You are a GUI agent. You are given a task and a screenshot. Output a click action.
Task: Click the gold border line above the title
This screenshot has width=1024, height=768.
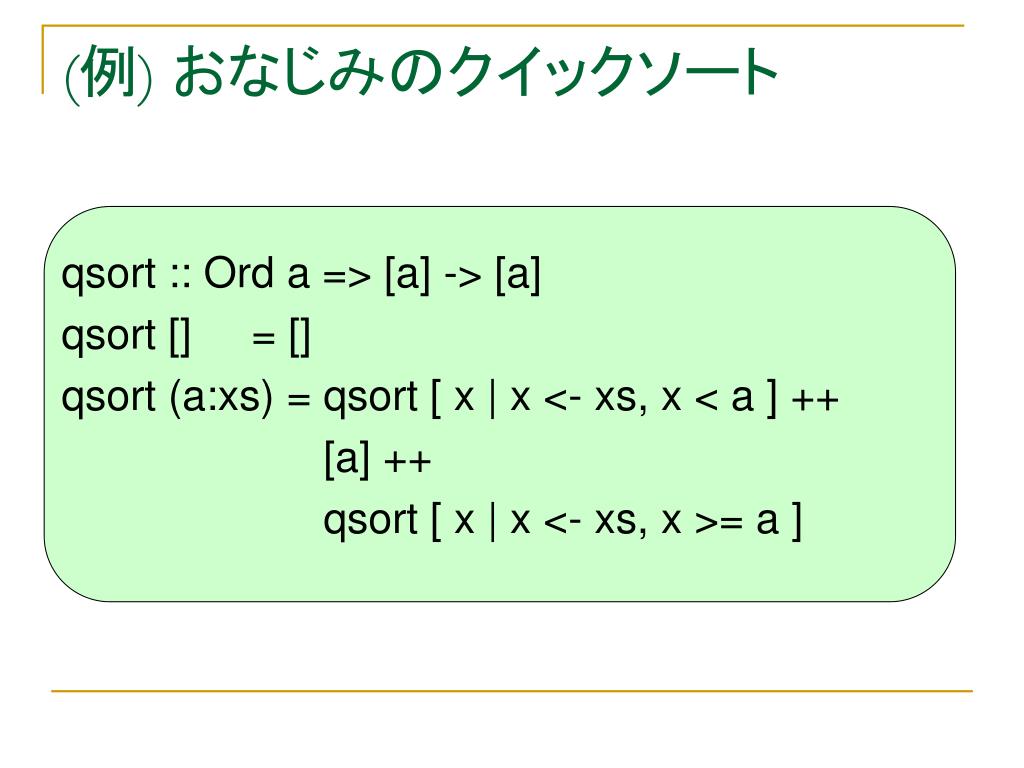pyautogui.click(x=503, y=25)
